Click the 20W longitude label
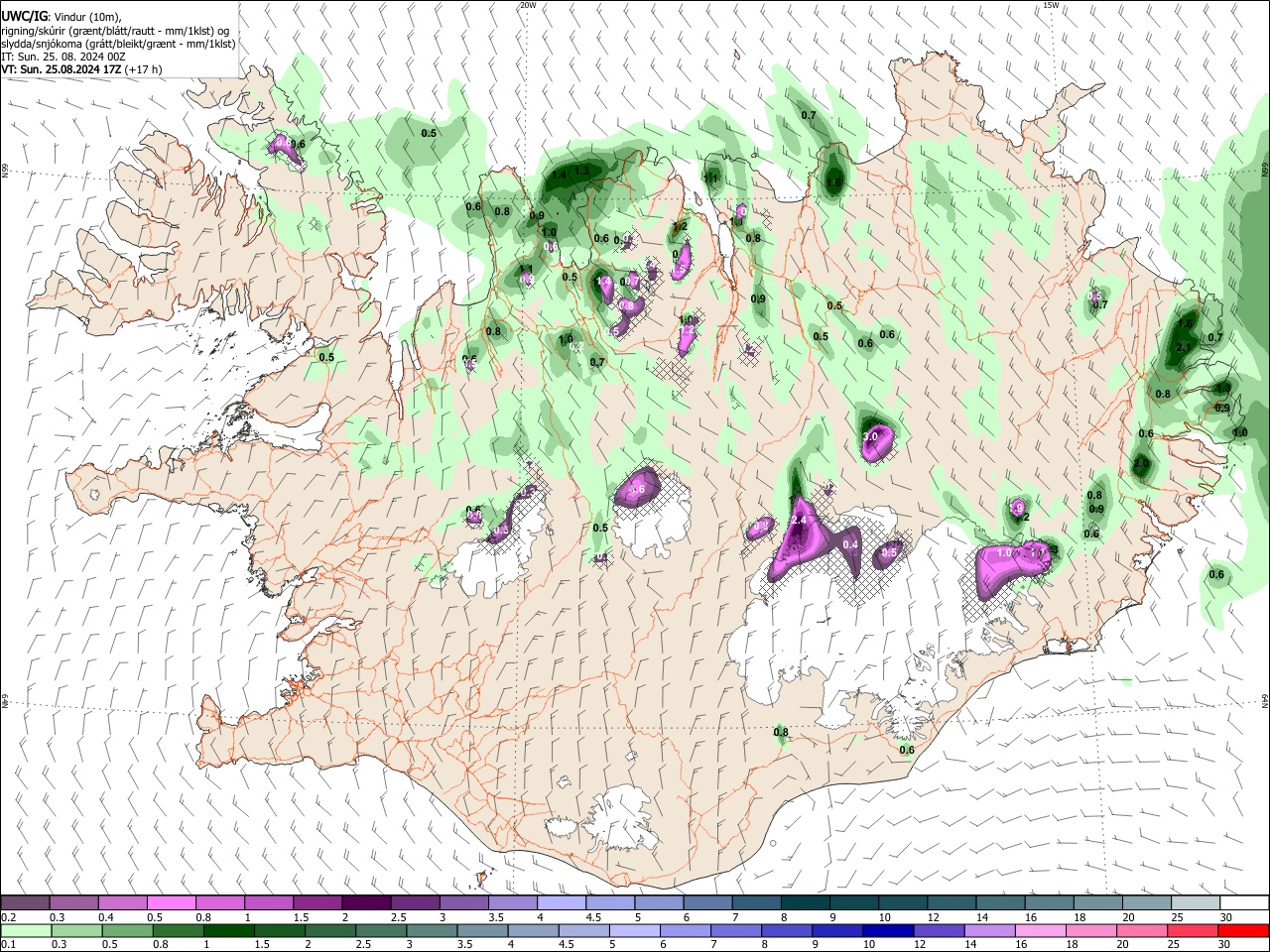This screenshot has height=952, width=1270. point(528,5)
